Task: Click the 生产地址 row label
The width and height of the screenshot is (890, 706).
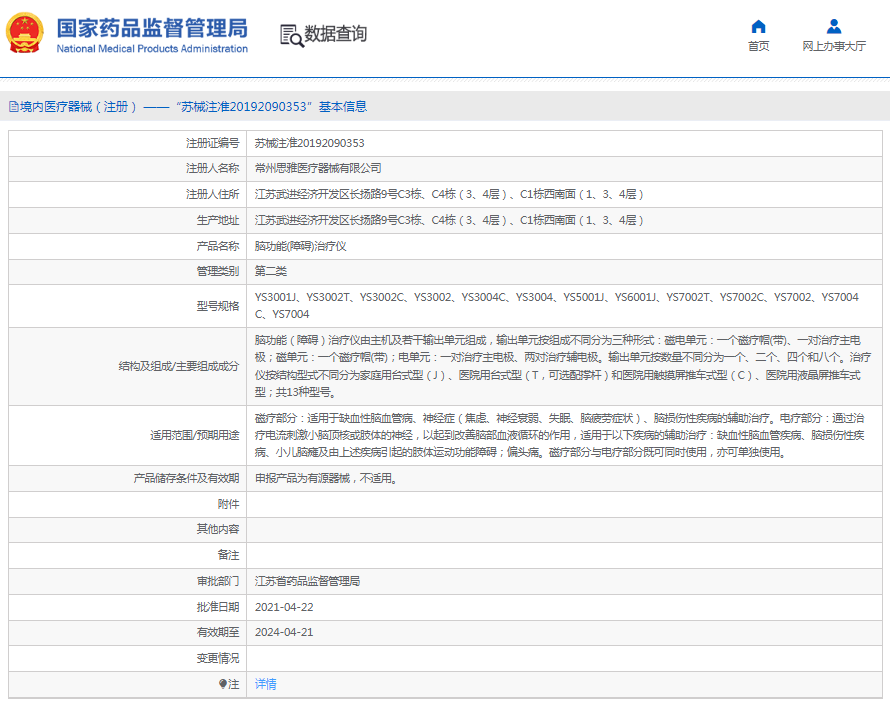Action: tap(218, 220)
